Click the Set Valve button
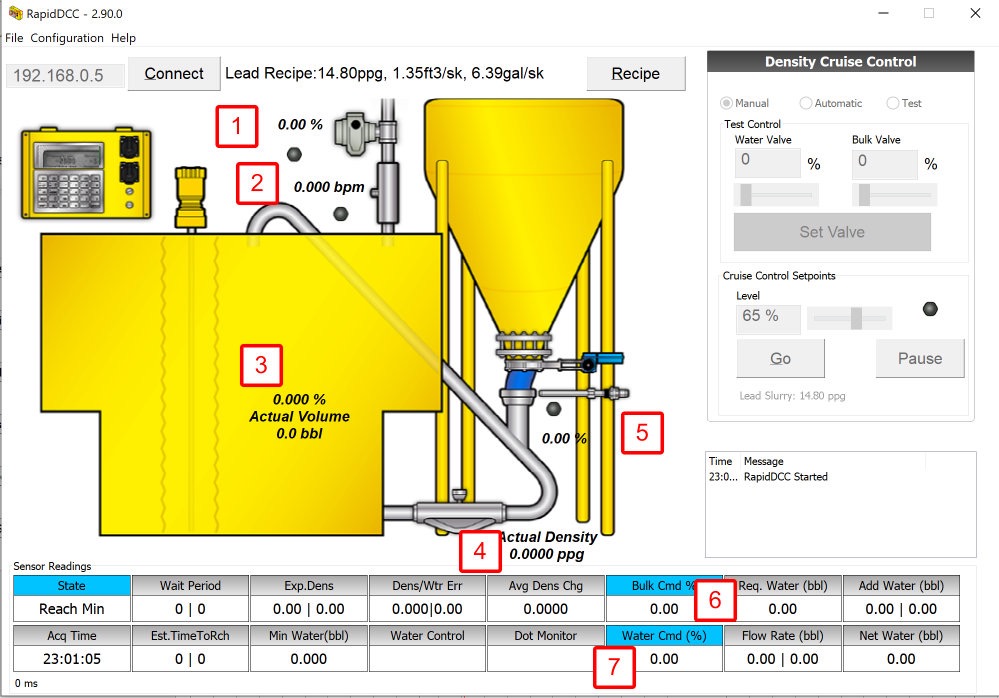The image size is (999, 698). pos(832,232)
